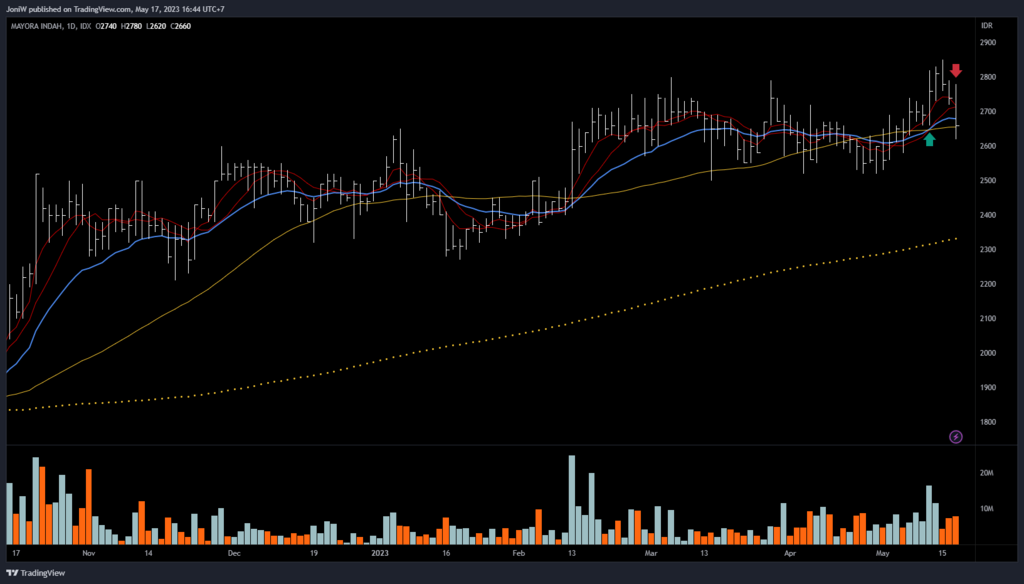The height and width of the screenshot is (584, 1024).
Task: Click the 20M volume axis label
Action: tap(988, 474)
